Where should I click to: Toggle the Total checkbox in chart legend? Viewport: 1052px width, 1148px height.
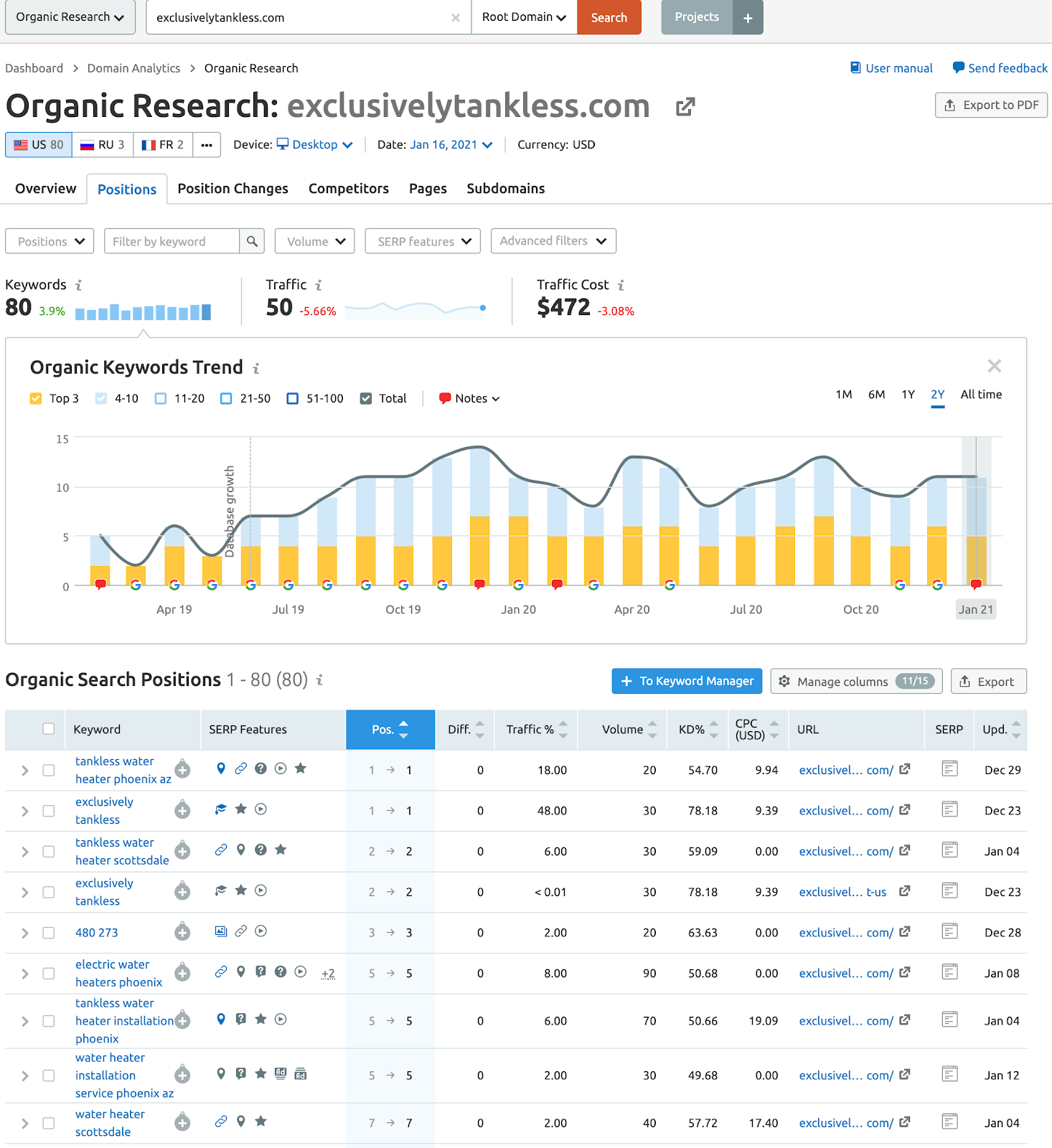(x=366, y=398)
